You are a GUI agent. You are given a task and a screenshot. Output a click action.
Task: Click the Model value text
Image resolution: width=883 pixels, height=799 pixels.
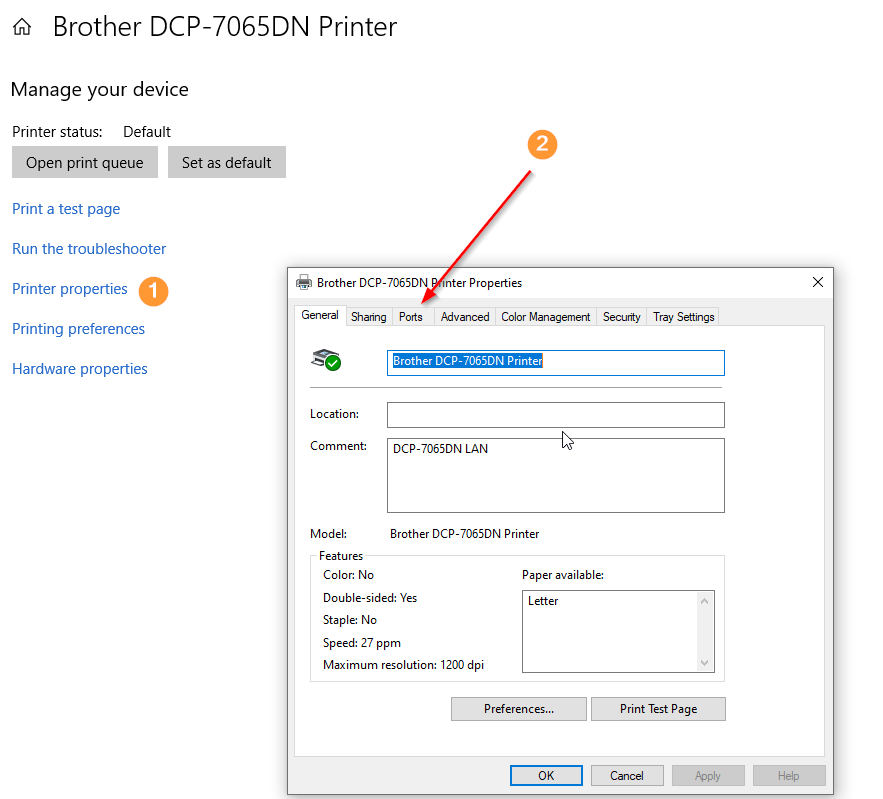pyautogui.click(x=465, y=534)
